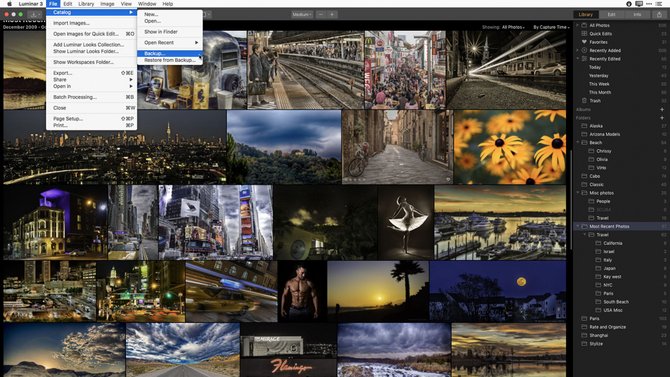Add a new album with plus icon
This screenshot has height=377, width=670.
[x=662, y=109]
